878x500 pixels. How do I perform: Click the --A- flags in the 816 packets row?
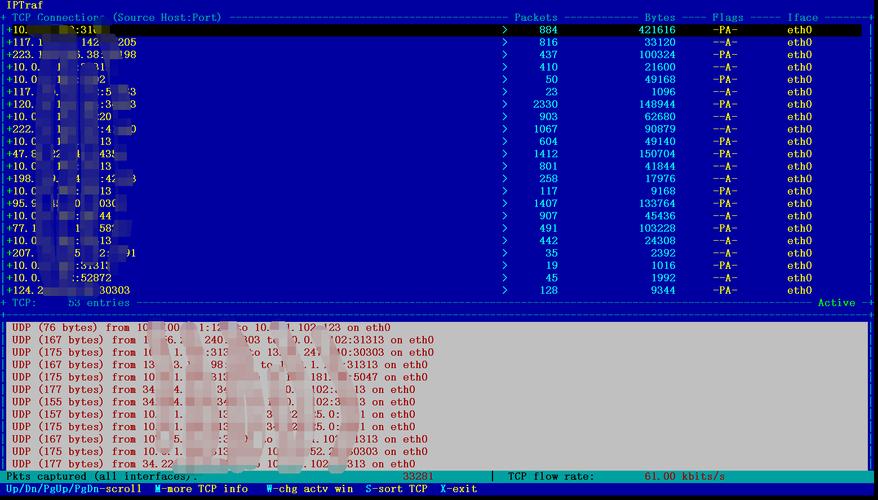(725, 43)
